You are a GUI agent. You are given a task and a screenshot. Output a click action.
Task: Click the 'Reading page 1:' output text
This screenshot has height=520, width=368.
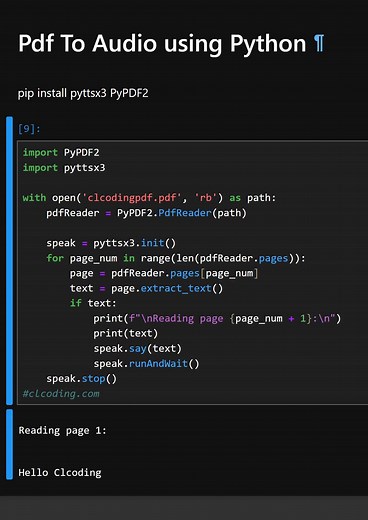click(62, 431)
